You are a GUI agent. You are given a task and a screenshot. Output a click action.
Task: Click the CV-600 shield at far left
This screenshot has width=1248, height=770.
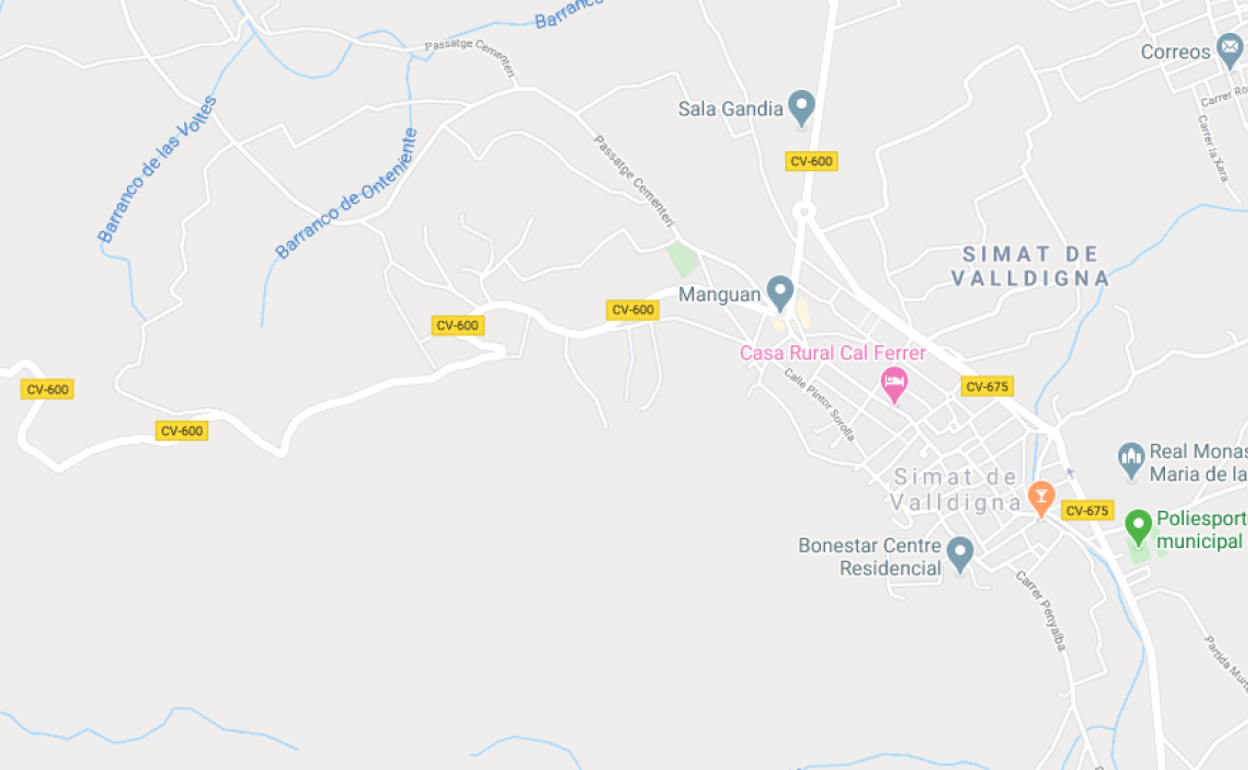pyautogui.click(x=47, y=389)
